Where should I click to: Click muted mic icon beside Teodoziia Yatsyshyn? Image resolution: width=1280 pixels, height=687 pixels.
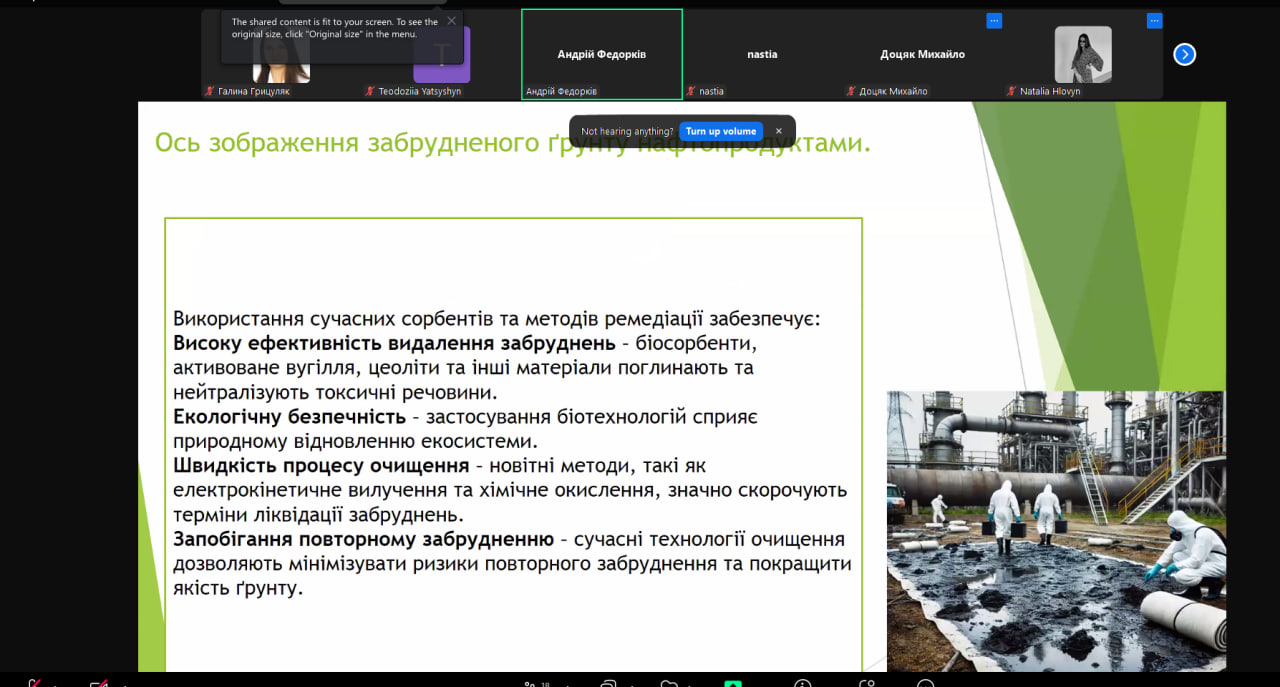pos(370,91)
